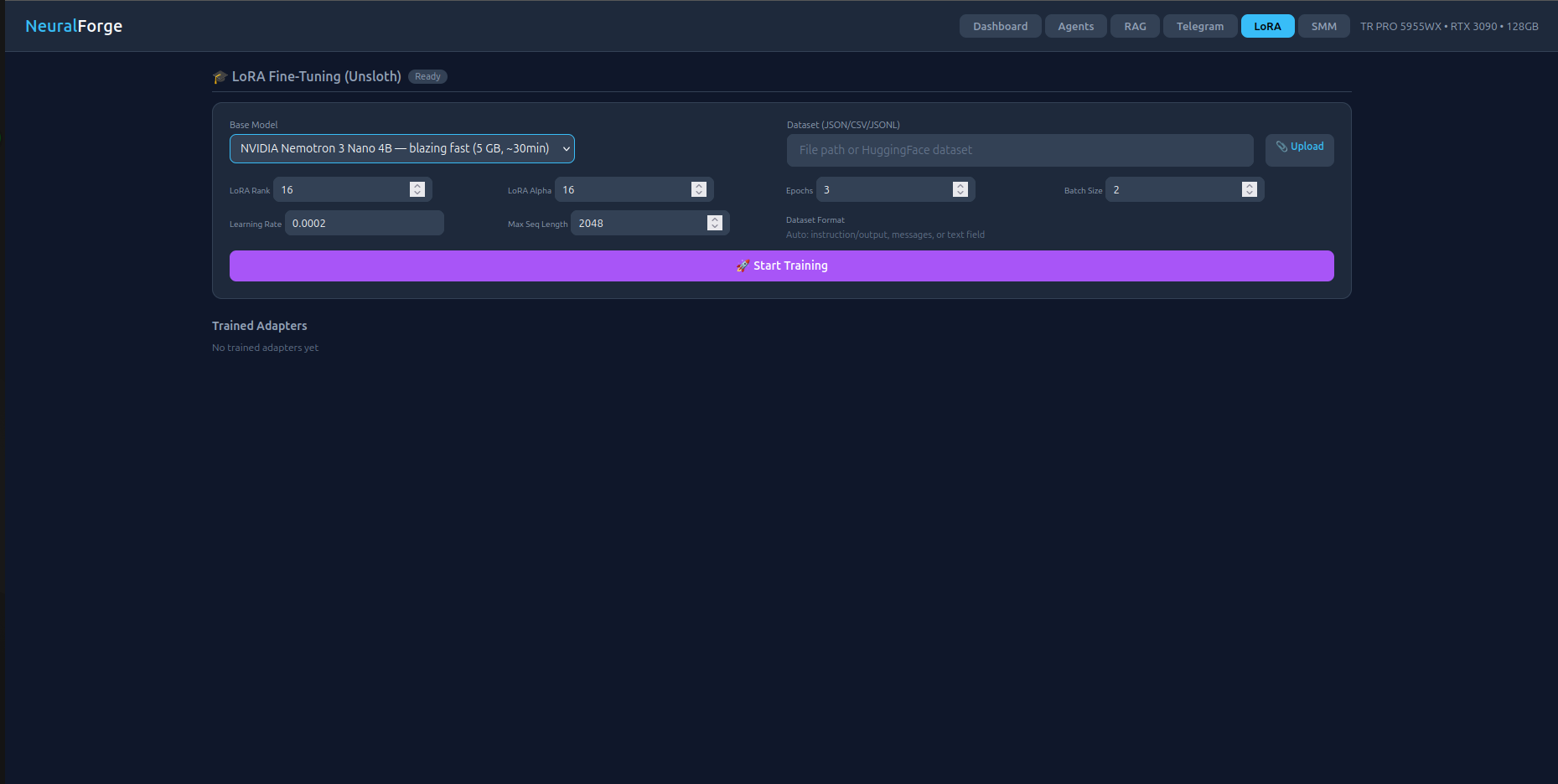Click the graduation cap icon by LoRA Fine-Tuning
1558x784 pixels.
coord(220,77)
